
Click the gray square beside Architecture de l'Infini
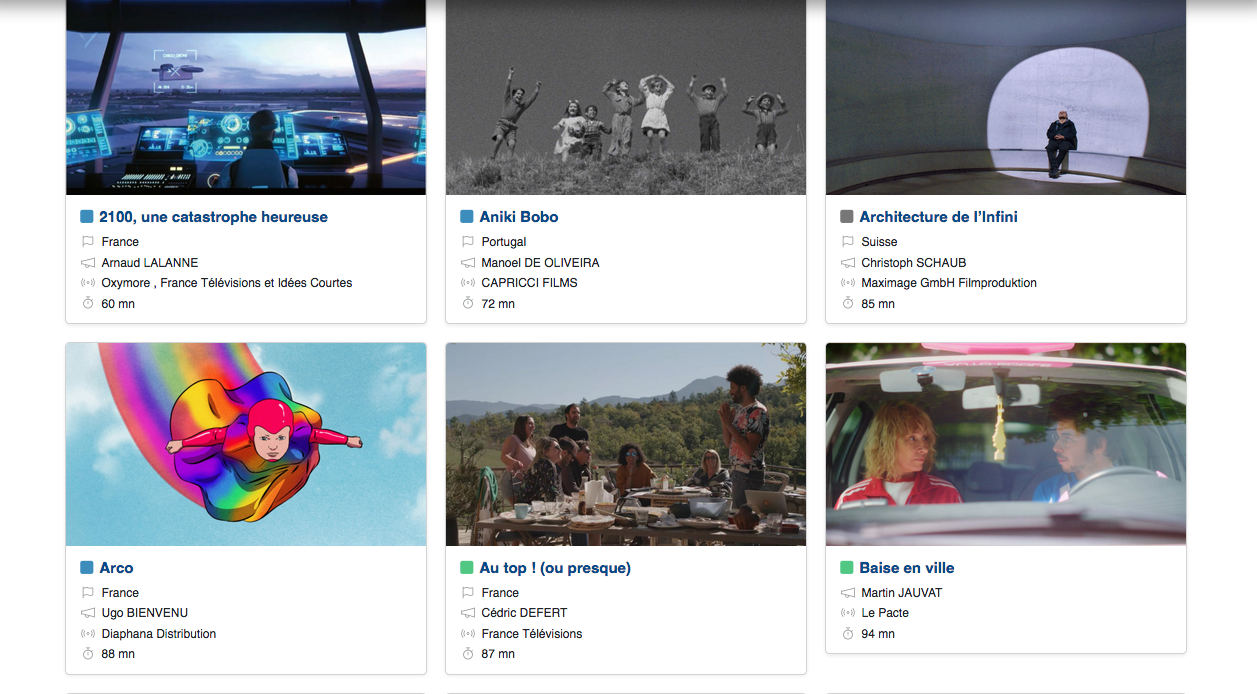click(847, 217)
